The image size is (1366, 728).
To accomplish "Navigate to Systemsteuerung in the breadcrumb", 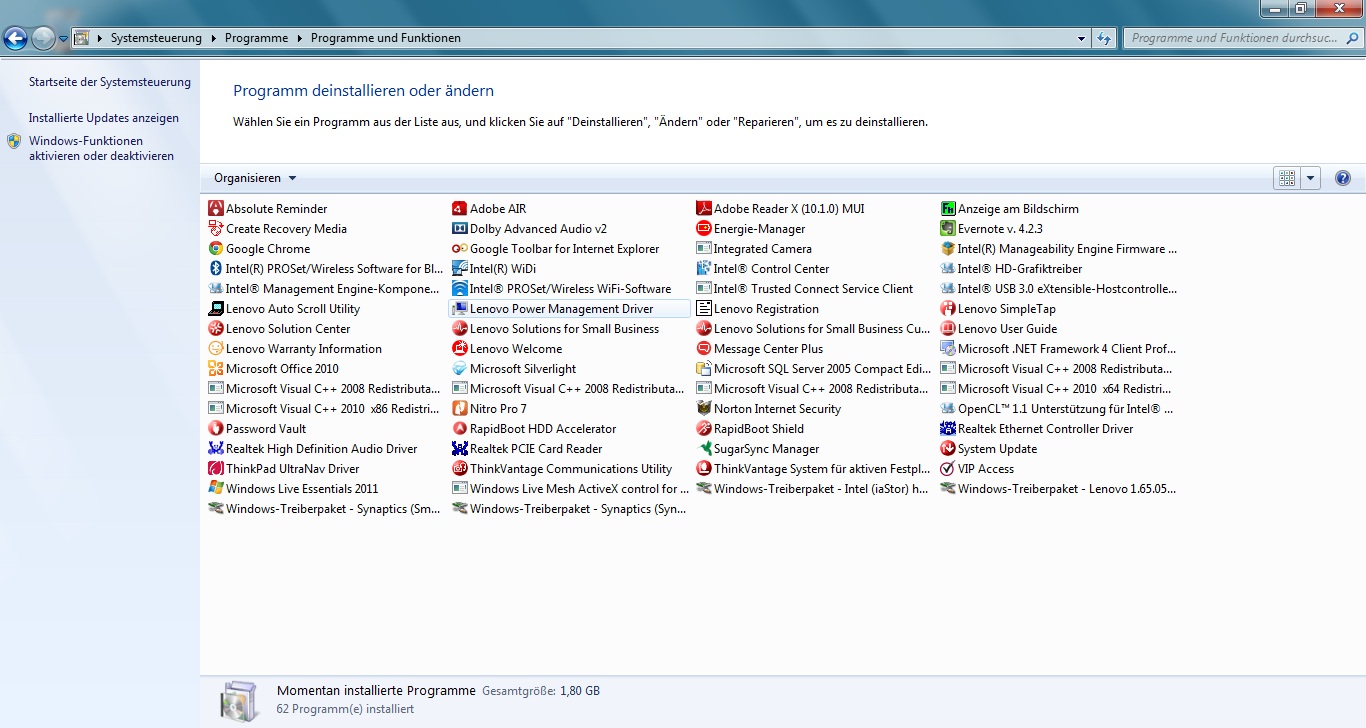I will pyautogui.click(x=156, y=38).
